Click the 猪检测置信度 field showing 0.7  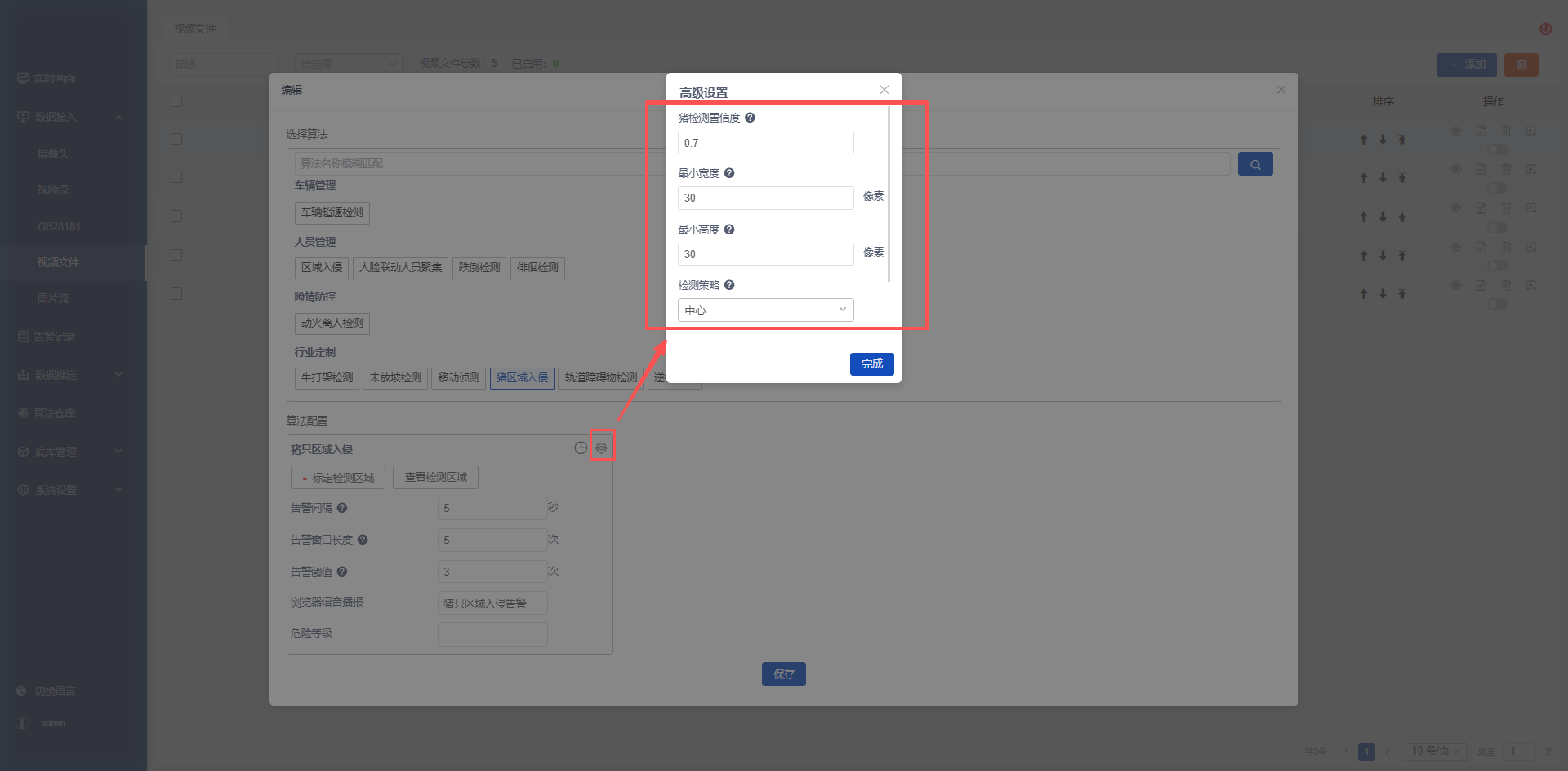[x=766, y=143]
